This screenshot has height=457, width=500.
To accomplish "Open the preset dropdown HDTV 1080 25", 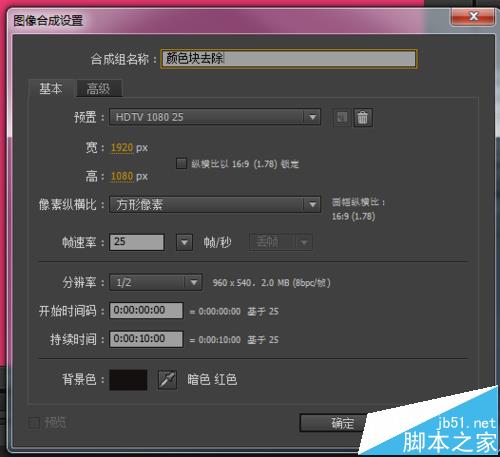I will pyautogui.click(x=215, y=117).
